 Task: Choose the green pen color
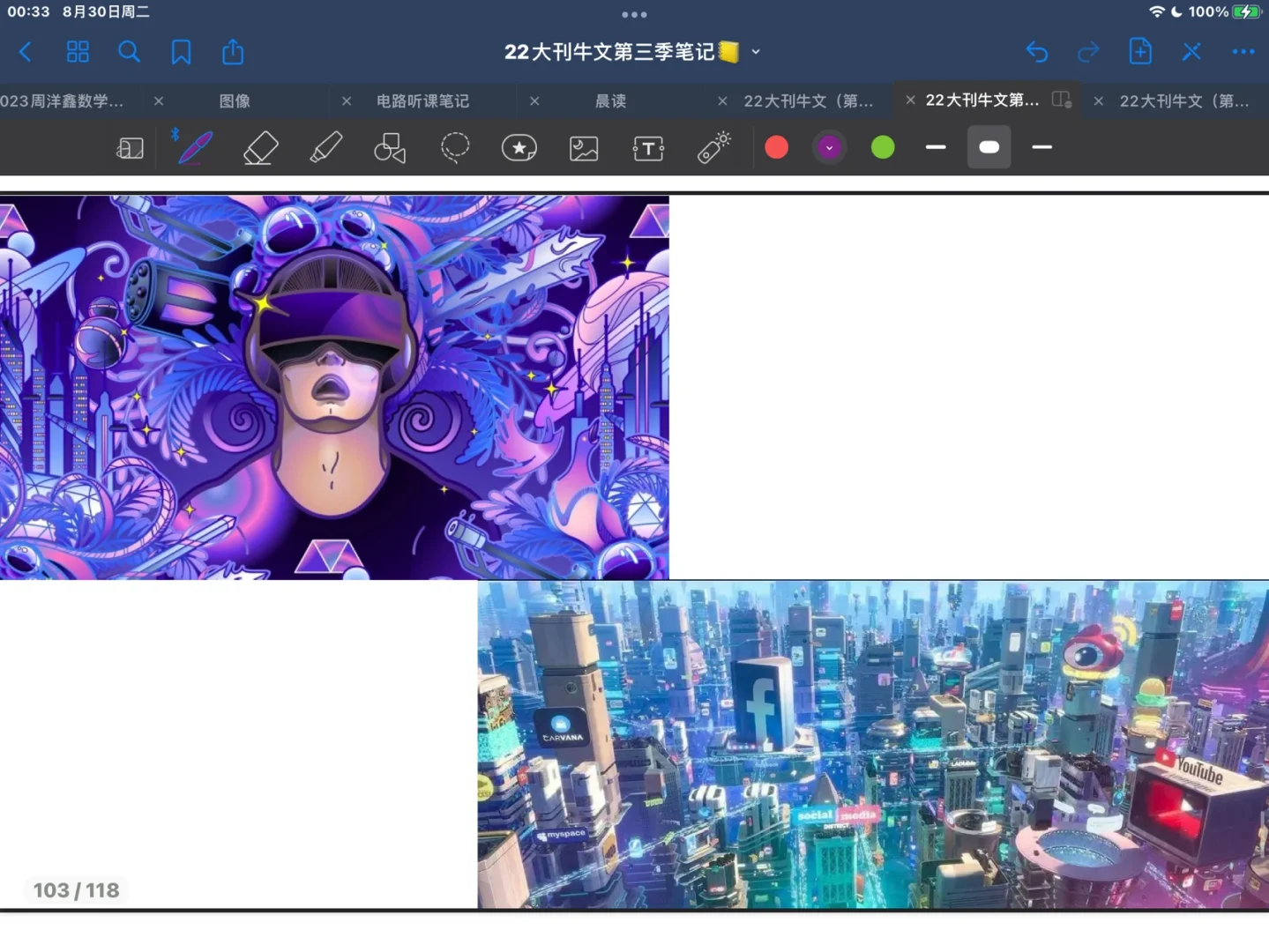tap(883, 147)
